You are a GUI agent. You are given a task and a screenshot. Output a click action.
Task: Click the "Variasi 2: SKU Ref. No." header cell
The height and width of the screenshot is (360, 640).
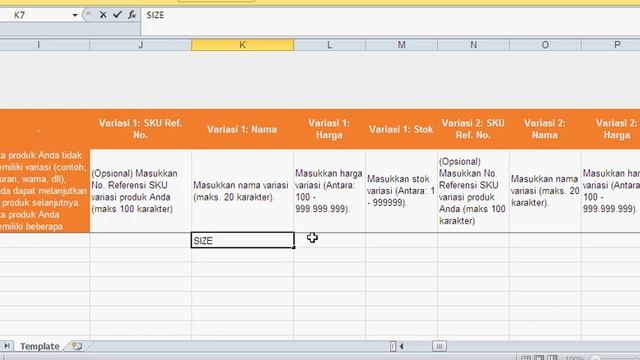pos(473,129)
